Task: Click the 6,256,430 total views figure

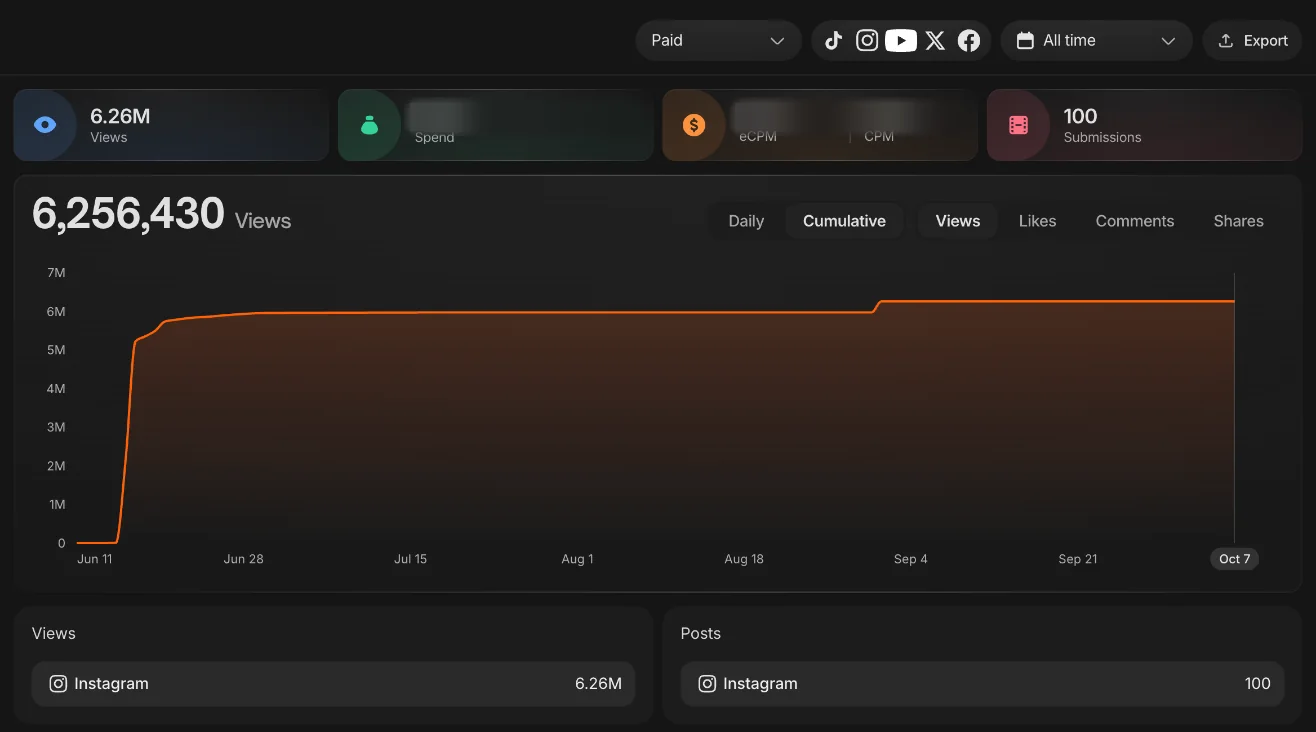Action: pos(128,214)
